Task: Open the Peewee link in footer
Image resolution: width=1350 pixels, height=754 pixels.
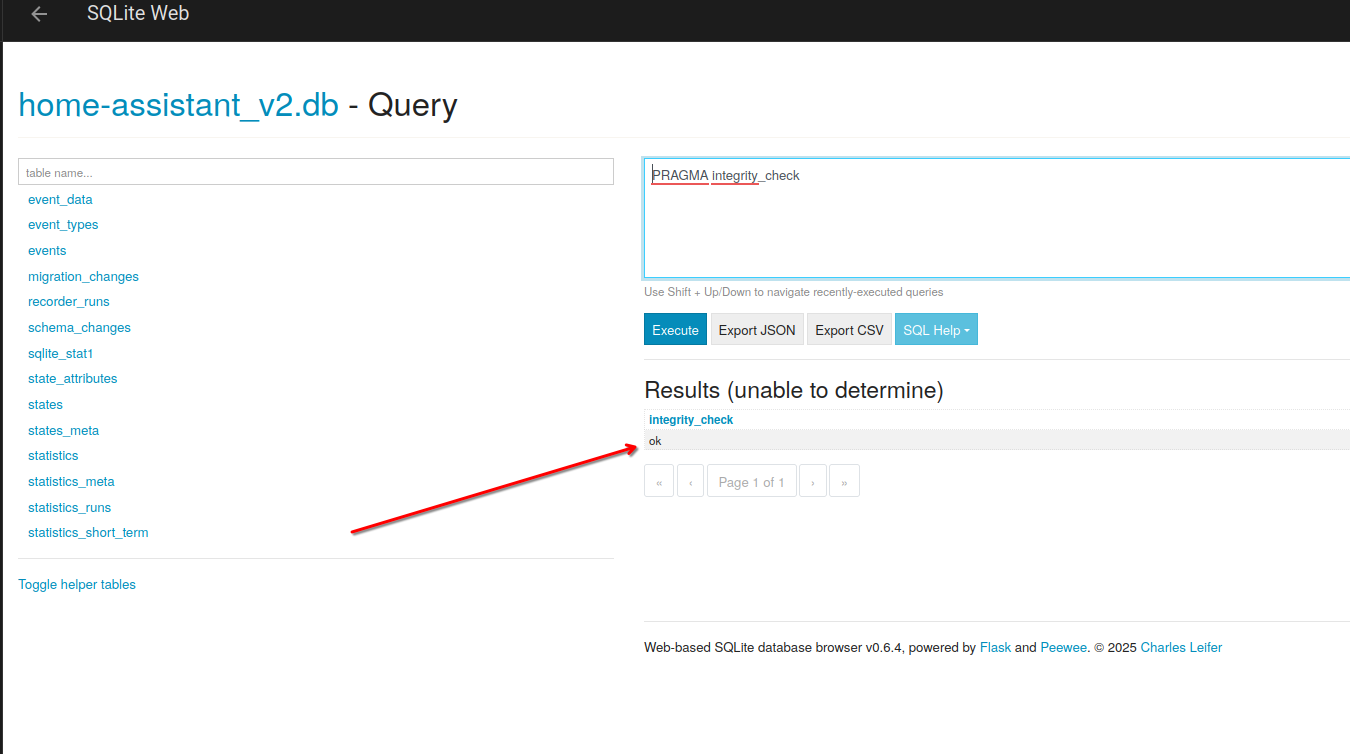Action: coord(1063,647)
